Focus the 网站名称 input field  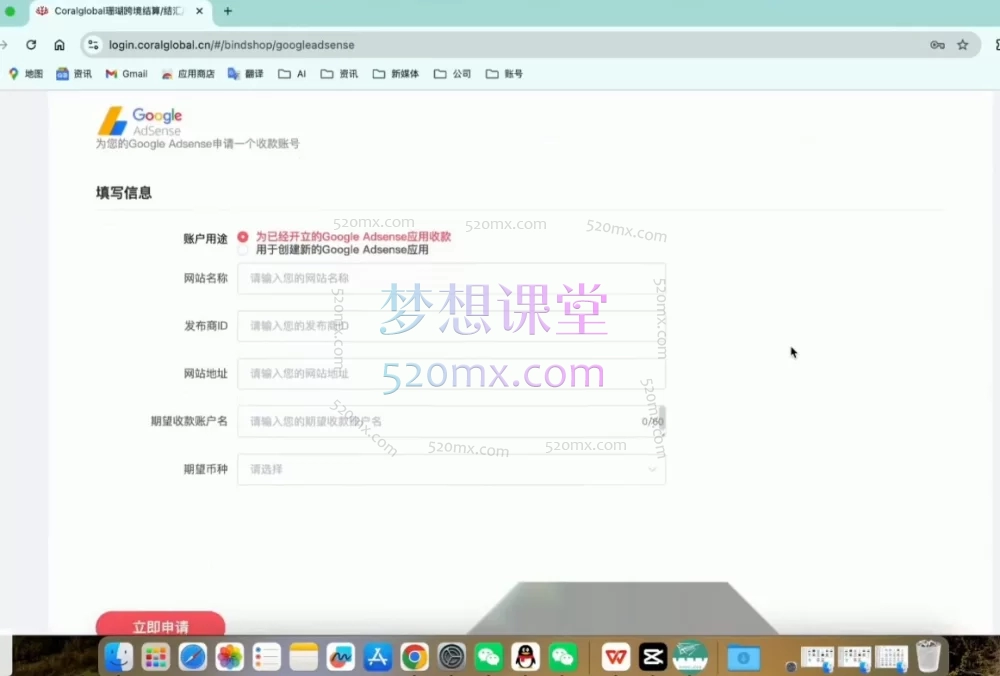click(452, 278)
